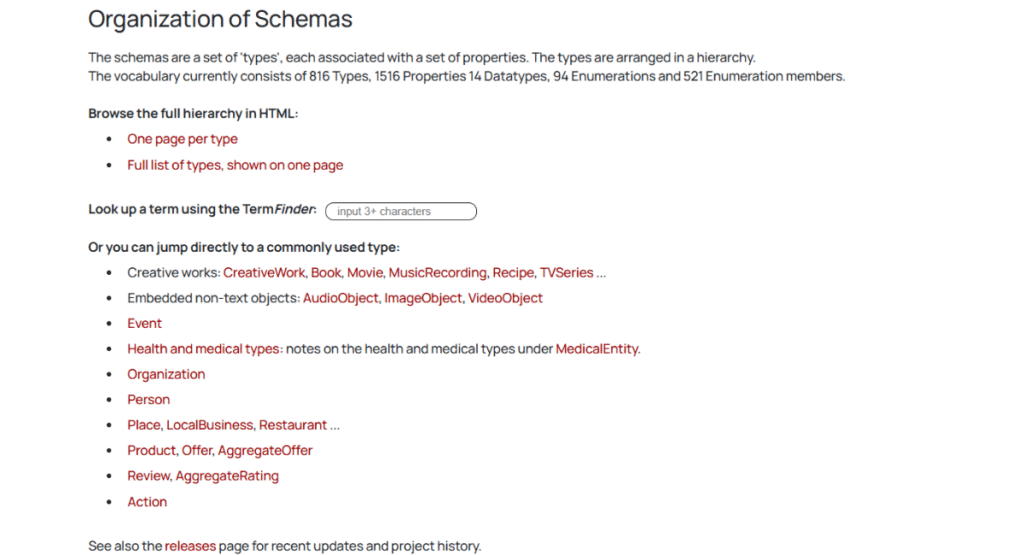Screen dimensions: 1024x555
Task: Go to the LocalBusiness type page
Action: [x=210, y=425]
